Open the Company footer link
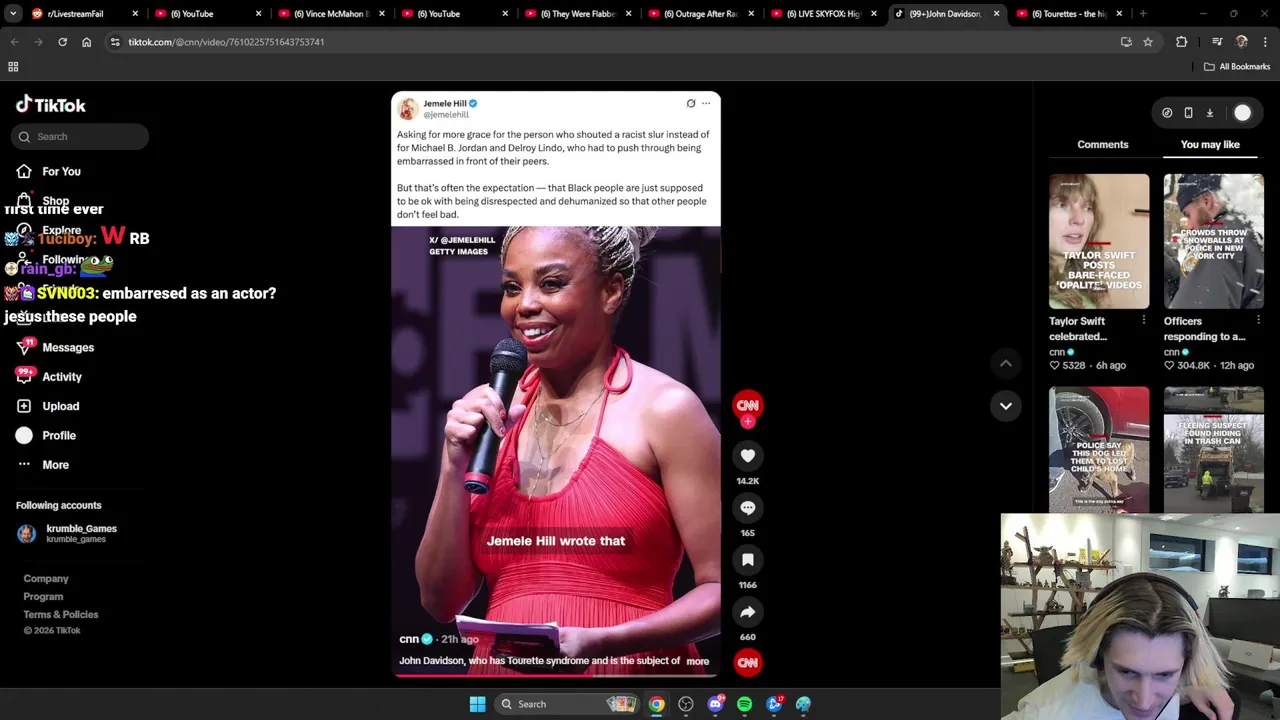Image resolution: width=1280 pixels, height=720 pixels. pyautogui.click(x=46, y=578)
